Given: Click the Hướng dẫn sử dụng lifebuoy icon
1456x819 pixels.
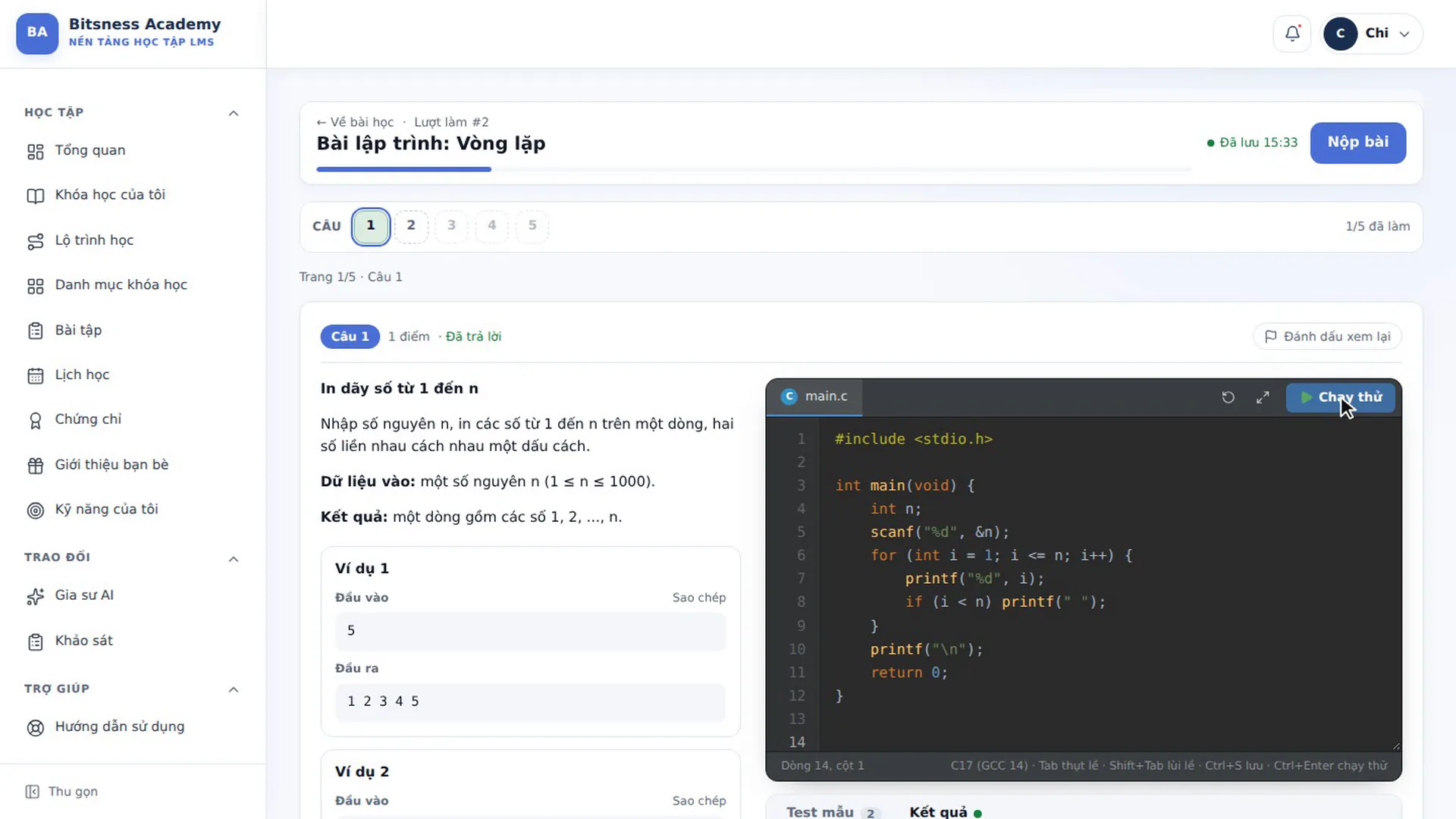Looking at the screenshot, I should (36, 727).
